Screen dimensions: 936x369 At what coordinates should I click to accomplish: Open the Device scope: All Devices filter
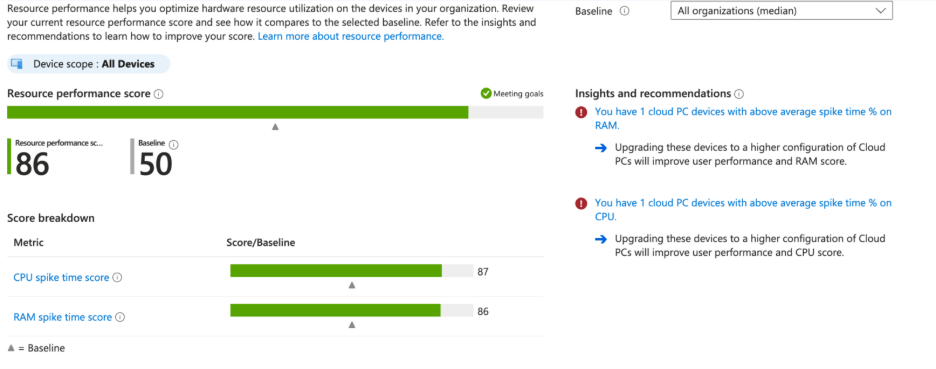(88, 64)
